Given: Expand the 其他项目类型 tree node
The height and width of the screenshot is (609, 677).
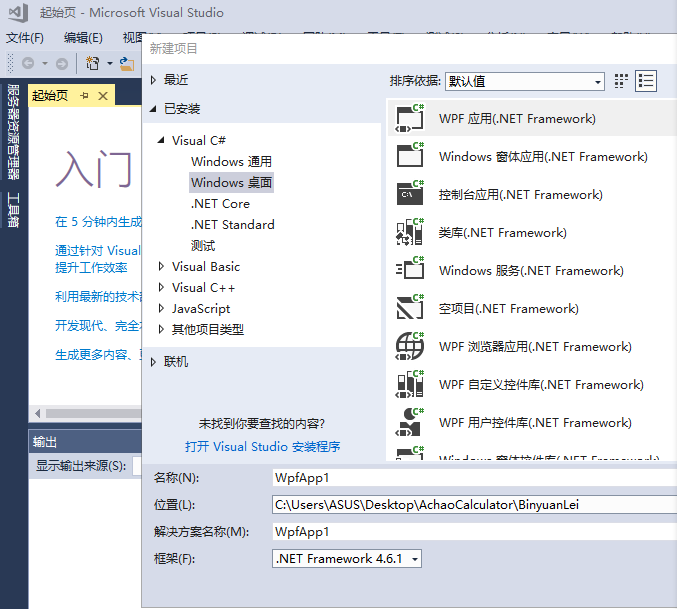Looking at the screenshot, I should 161,329.
